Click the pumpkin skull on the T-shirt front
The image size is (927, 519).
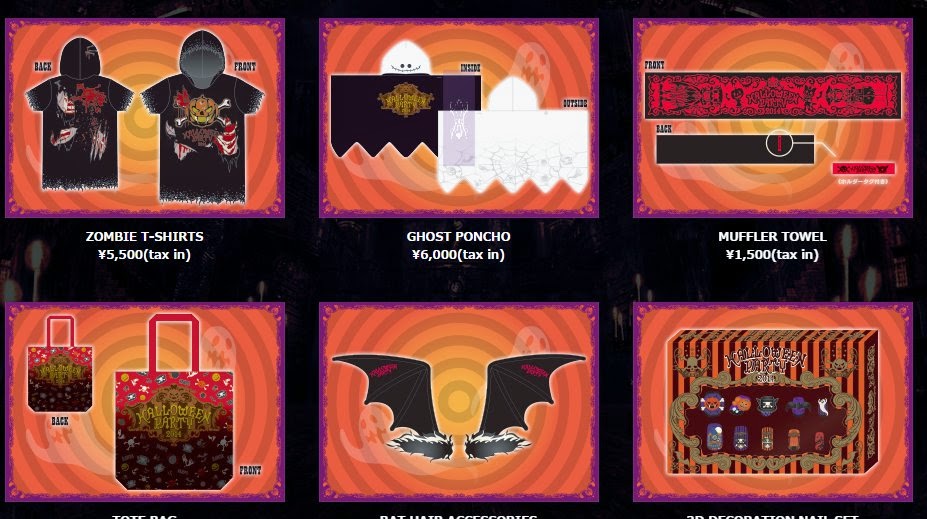click(202, 110)
